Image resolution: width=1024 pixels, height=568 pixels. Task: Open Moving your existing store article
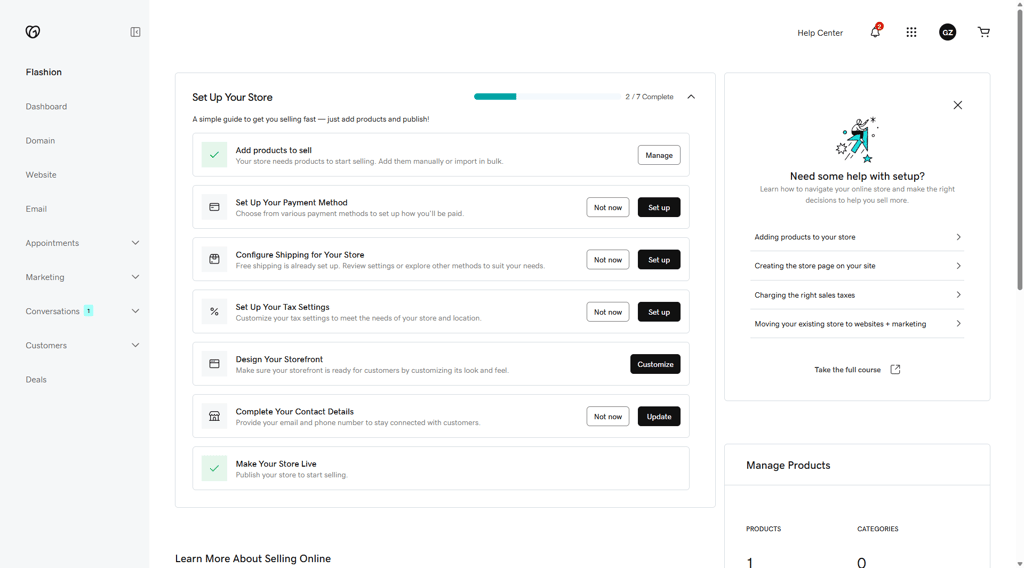tap(857, 324)
